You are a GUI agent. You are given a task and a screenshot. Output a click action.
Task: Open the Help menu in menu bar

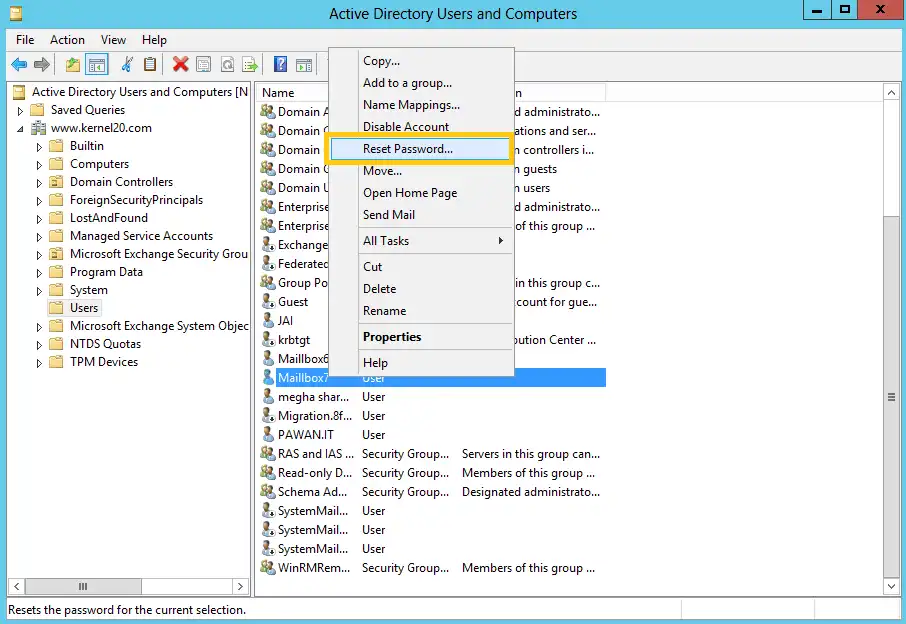(154, 40)
